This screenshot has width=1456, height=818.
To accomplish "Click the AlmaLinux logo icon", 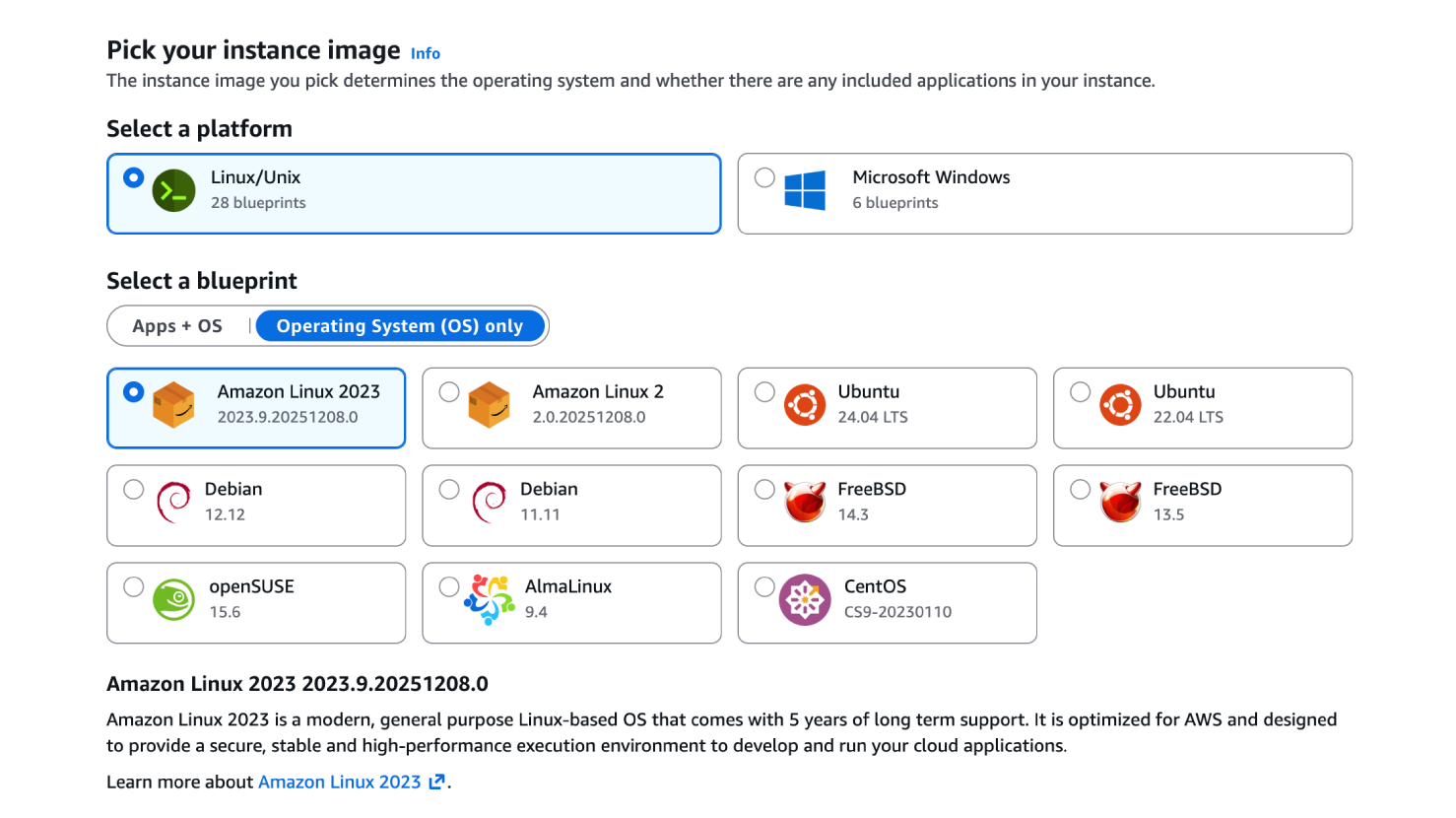I will (x=490, y=599).
